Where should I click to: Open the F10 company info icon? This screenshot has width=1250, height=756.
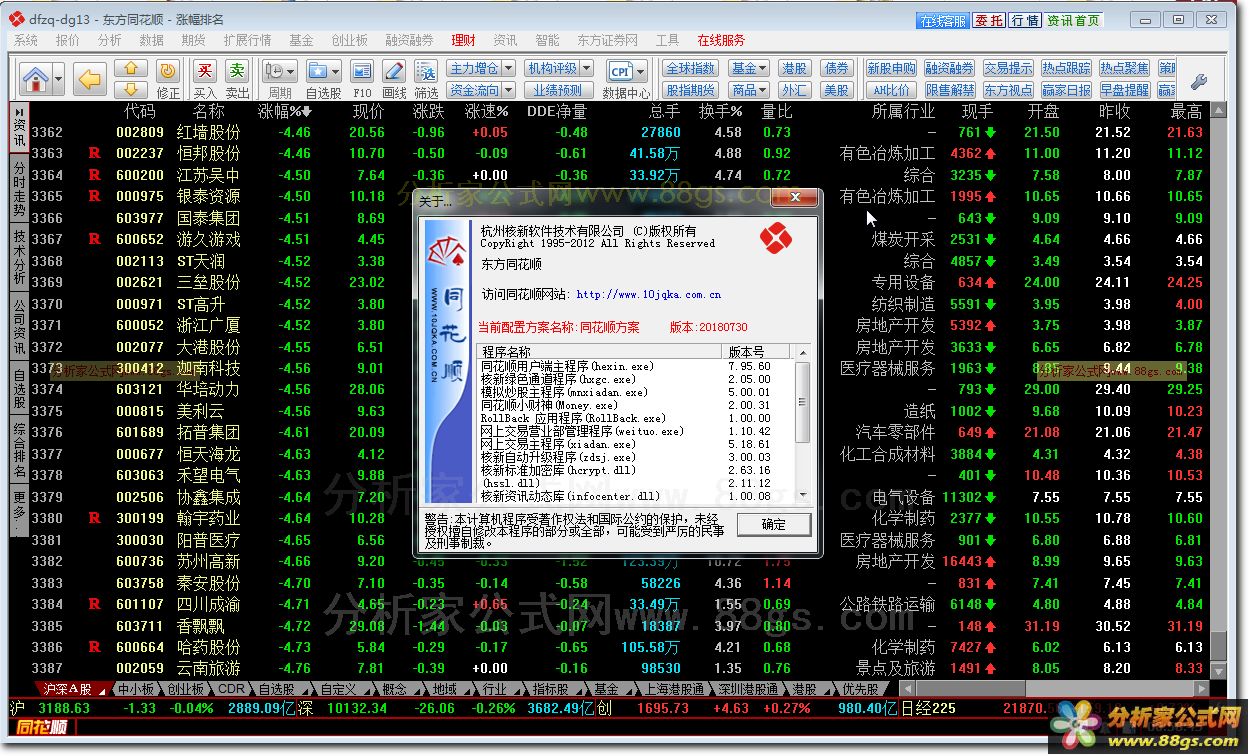click(362, 71)
